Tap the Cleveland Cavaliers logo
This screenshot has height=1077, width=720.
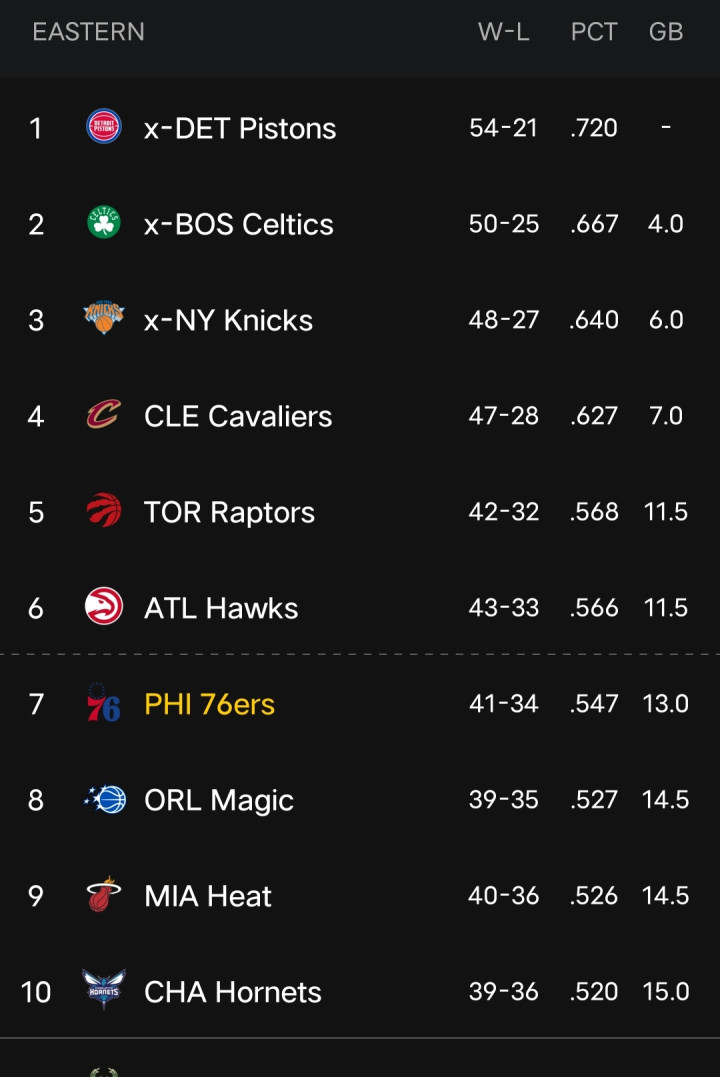pos(103,415)
